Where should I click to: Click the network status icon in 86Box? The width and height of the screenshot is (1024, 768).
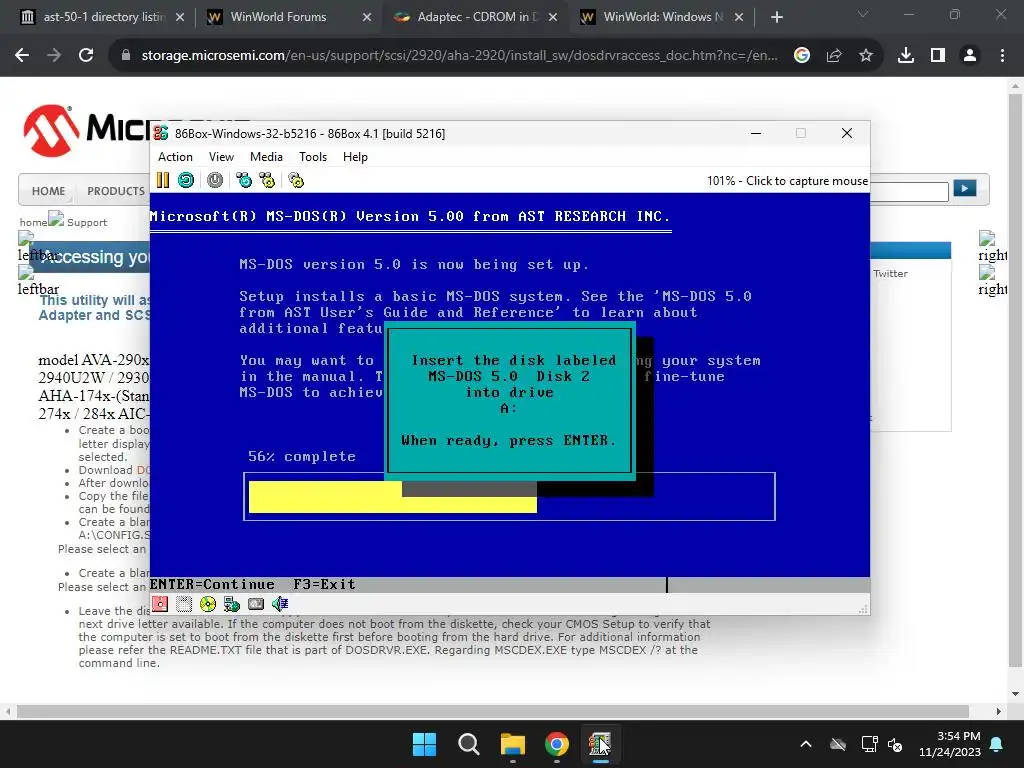(231, 604)
